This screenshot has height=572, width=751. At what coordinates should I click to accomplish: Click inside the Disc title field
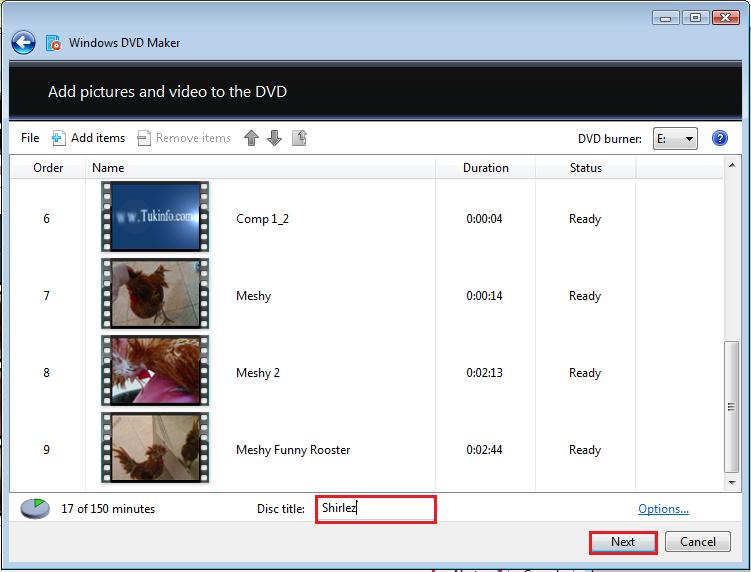pos(376,509)
